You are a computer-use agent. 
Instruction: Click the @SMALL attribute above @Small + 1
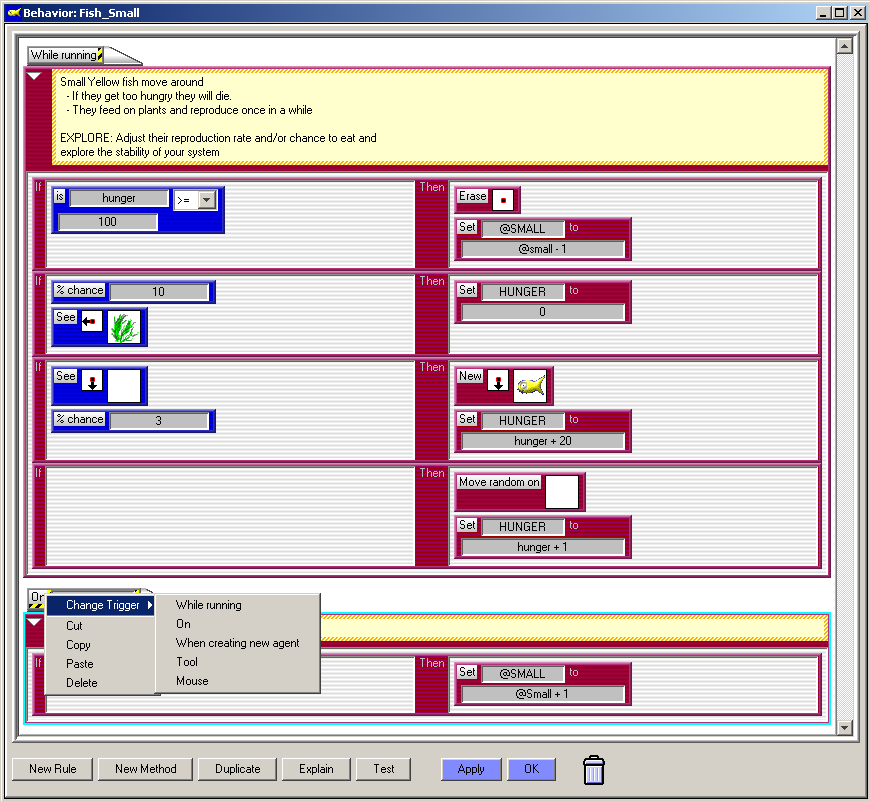523,673
